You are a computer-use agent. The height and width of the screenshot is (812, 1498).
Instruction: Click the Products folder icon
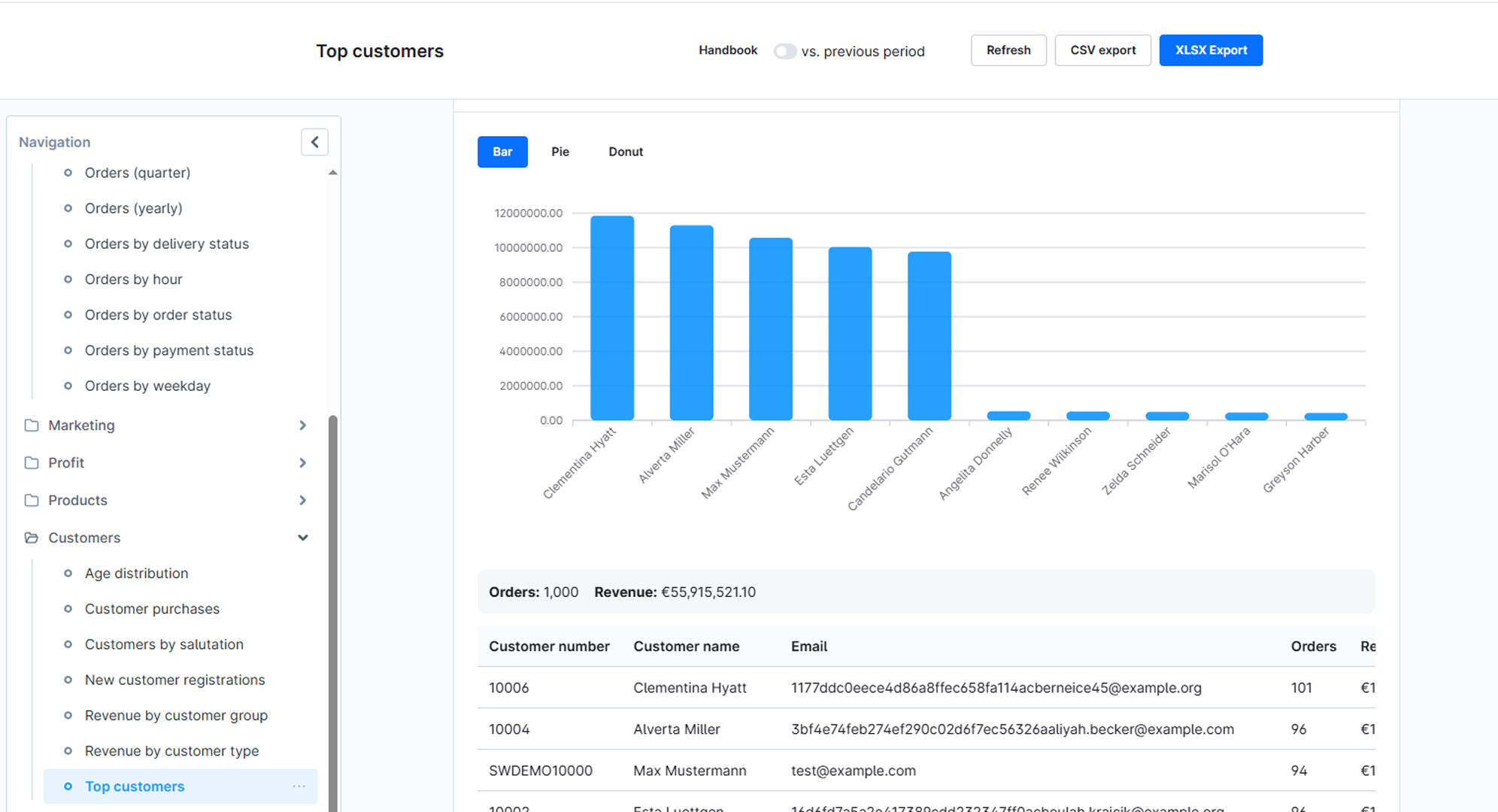32,501
